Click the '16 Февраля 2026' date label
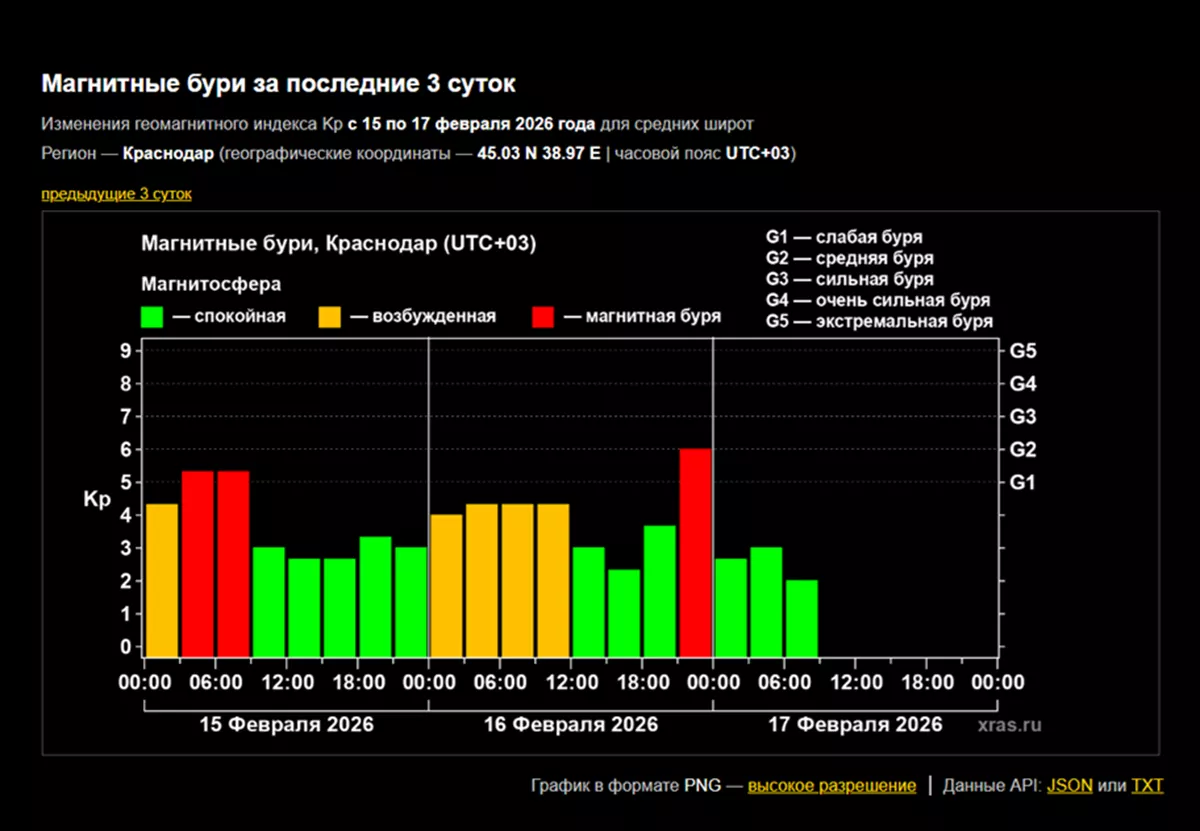The width and height of the screenshot is (1200, 831). click(x=571, y=724)
